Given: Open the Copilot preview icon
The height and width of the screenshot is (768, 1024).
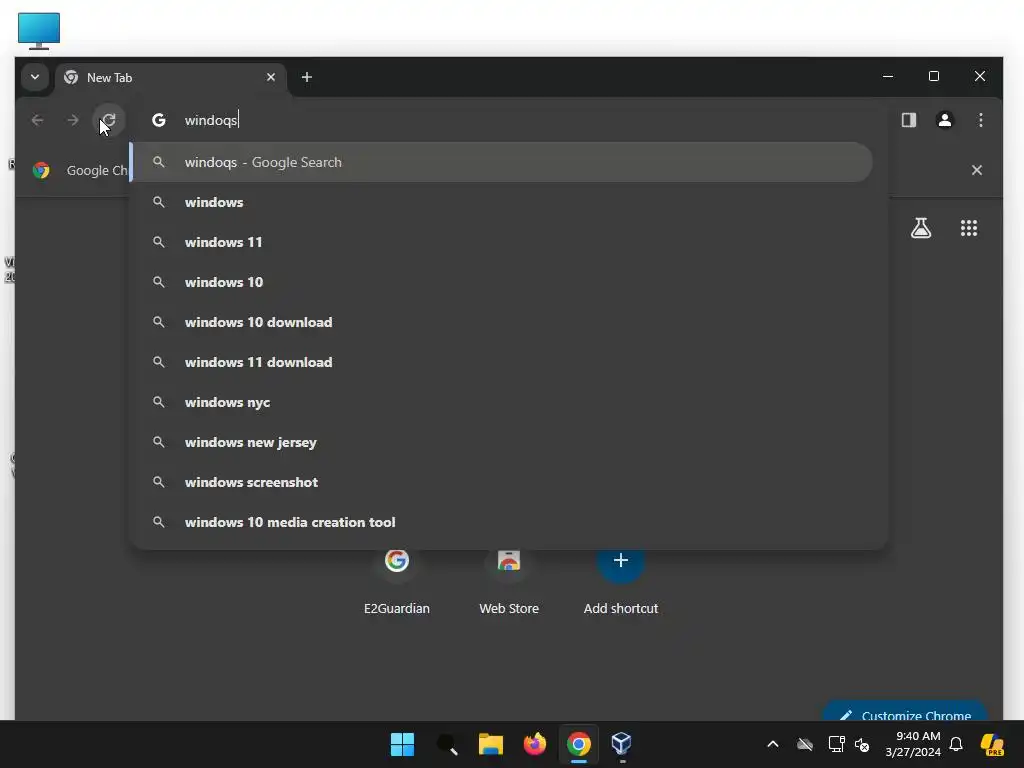Looking at the screenshot, I should click(x=992, y=744).
